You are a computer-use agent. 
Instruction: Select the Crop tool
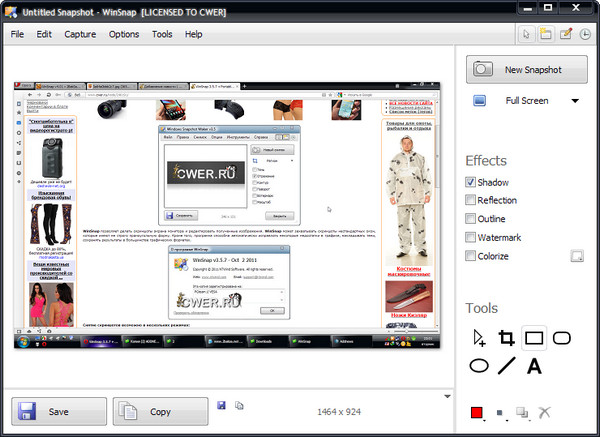pyautogui.click(x=506, y=339)
